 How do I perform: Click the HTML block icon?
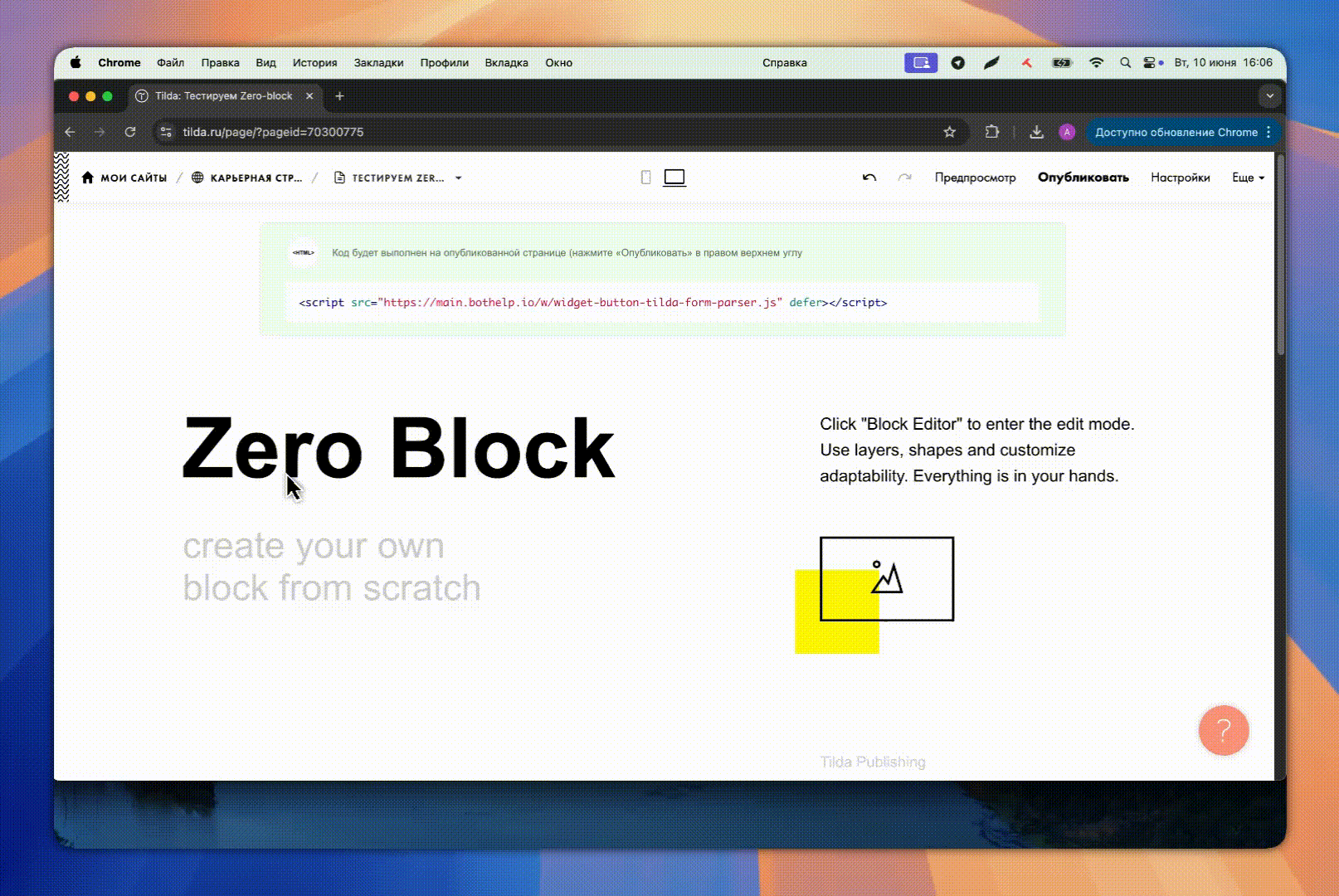point(303,252)
